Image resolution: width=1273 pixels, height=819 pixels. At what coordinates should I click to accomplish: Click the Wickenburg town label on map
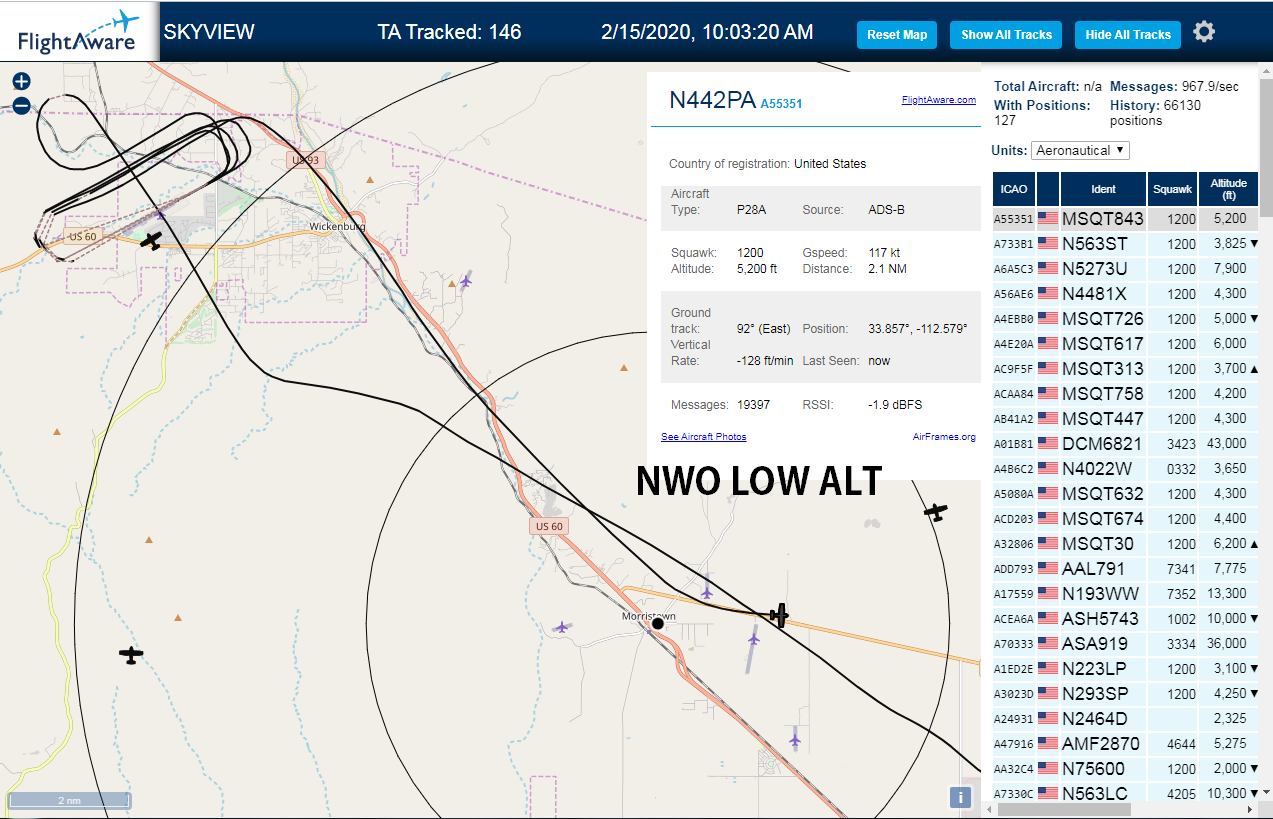[x=337, y=227]
